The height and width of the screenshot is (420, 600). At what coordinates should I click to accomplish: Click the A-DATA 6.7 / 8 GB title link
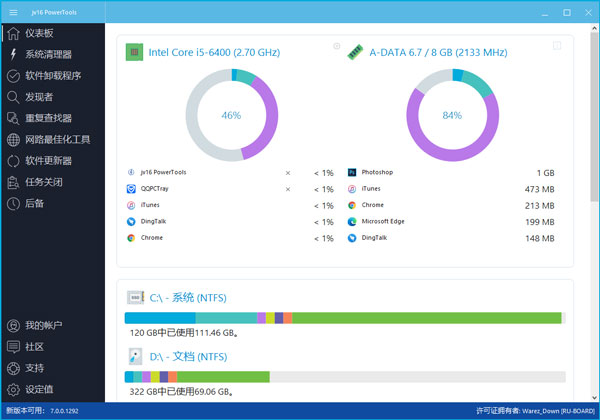pos(439,52)
